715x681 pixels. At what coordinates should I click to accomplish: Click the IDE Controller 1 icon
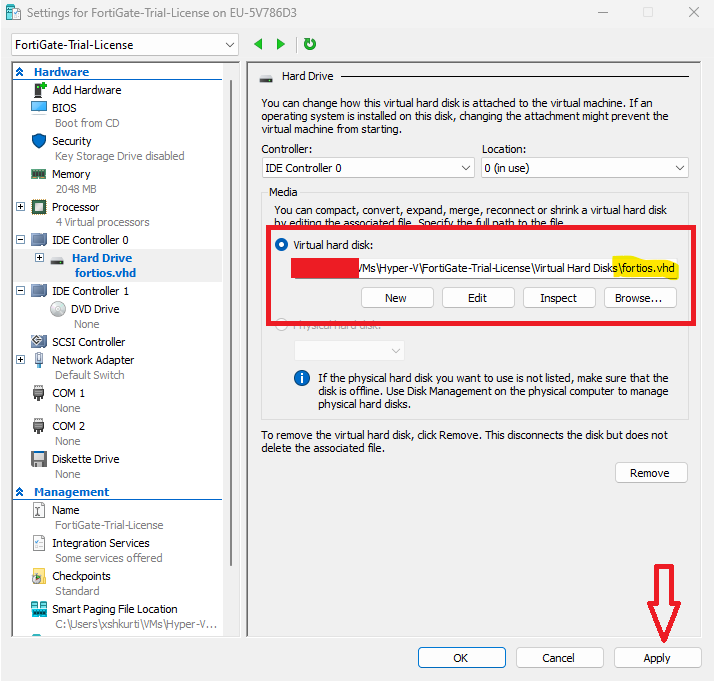[39, 291]
